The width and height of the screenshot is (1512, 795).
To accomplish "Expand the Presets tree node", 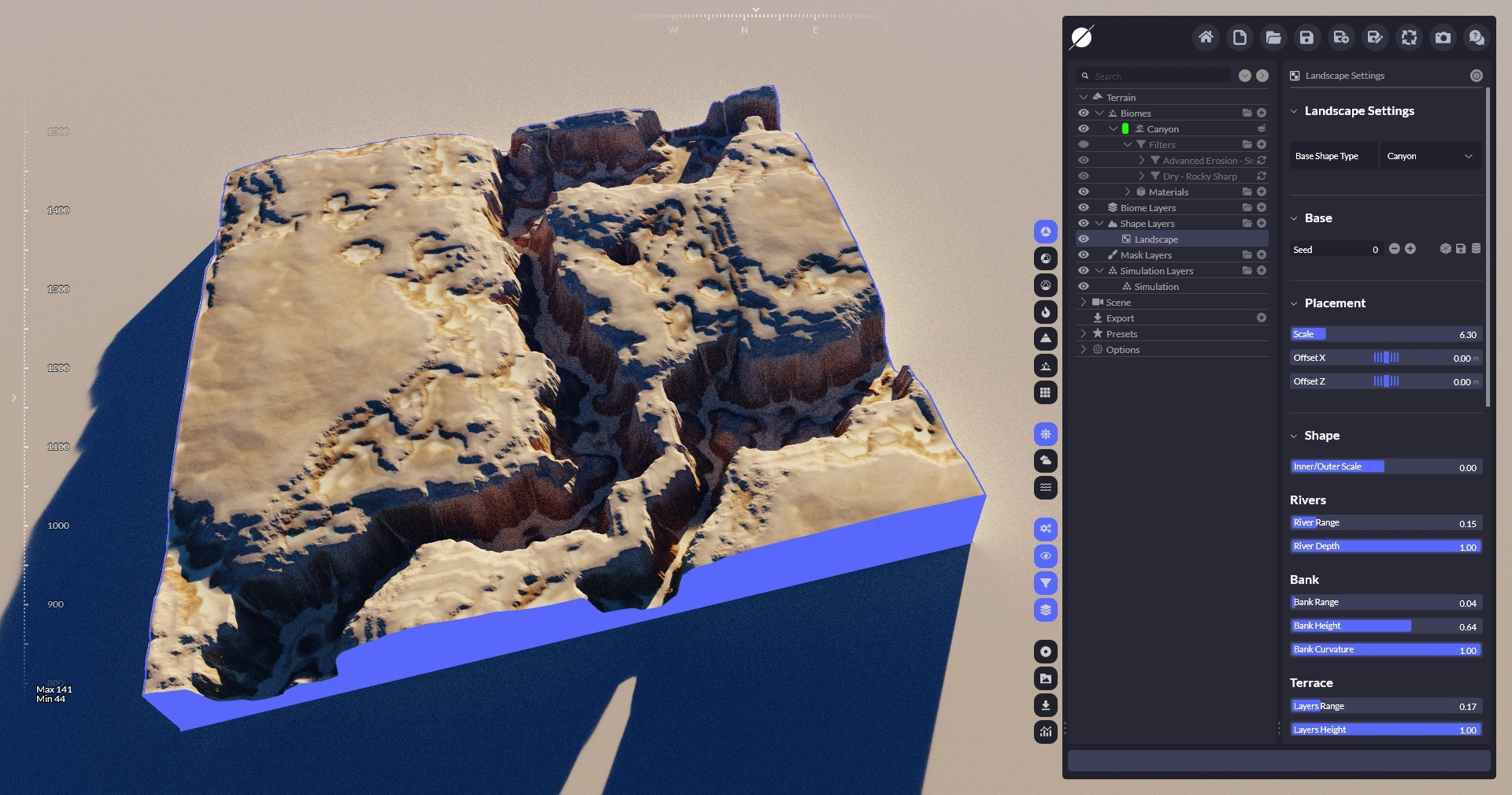I will 1084,334.
